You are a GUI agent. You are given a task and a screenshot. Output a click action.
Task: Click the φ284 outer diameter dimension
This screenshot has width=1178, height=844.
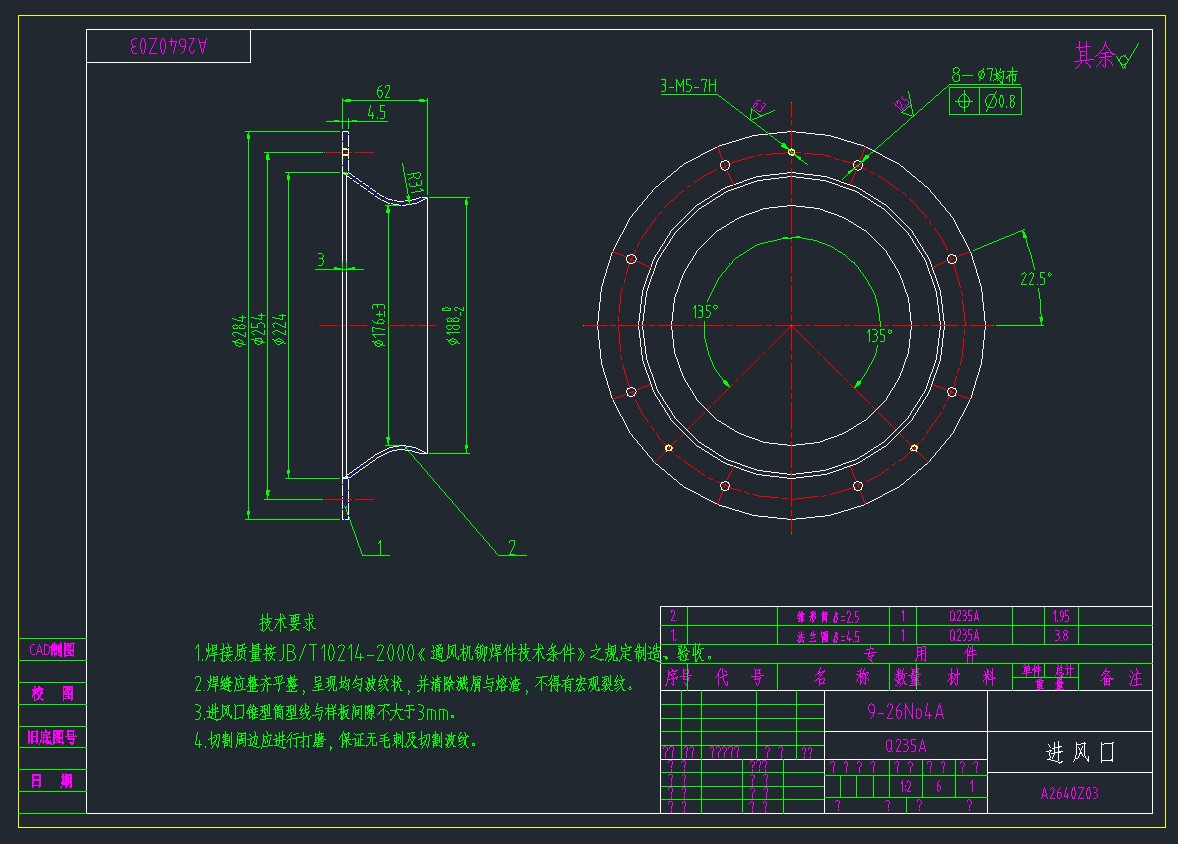[x=239, y=330]
